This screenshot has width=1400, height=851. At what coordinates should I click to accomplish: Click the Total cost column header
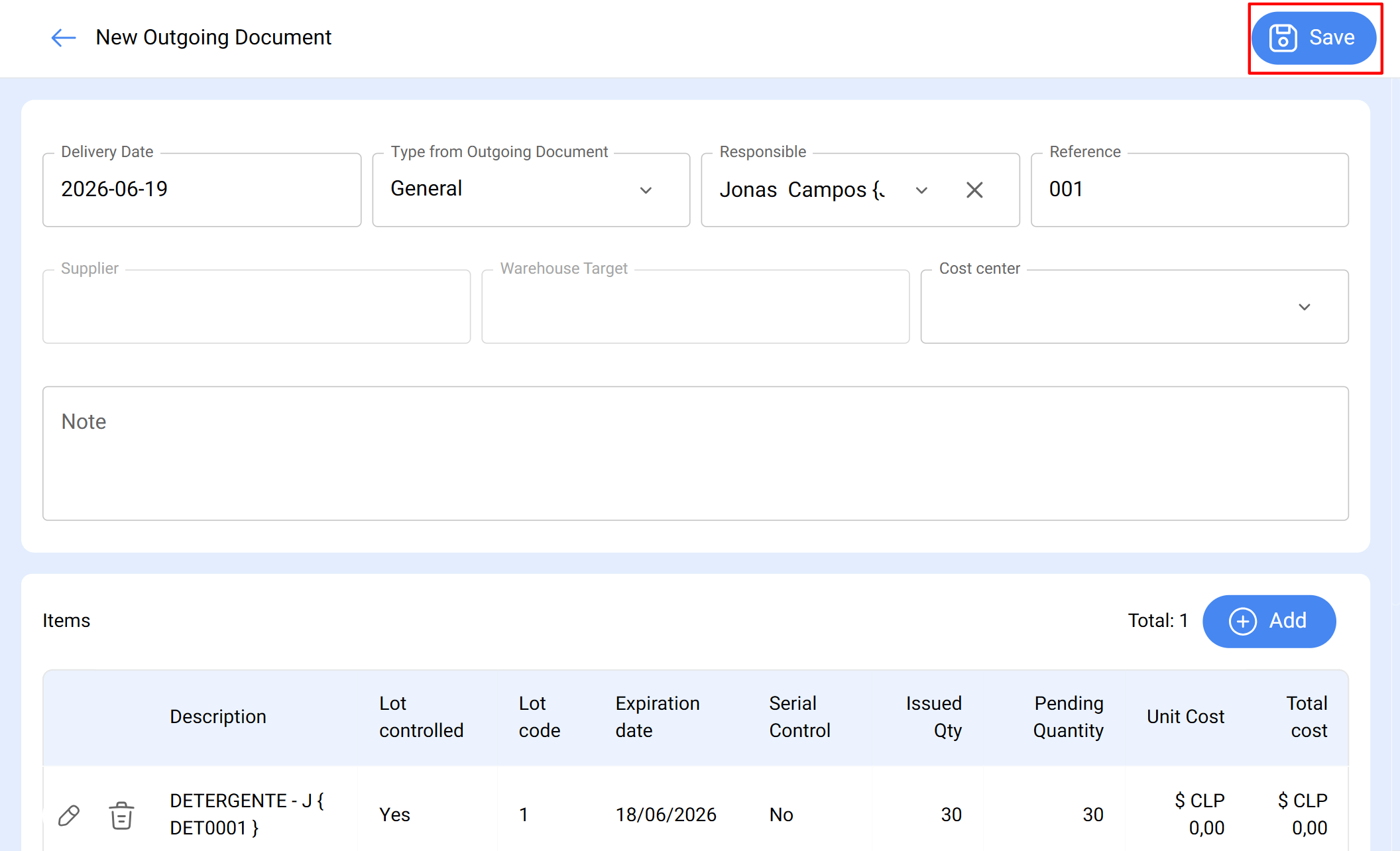pyautogui.click(x=1307, y=716)
